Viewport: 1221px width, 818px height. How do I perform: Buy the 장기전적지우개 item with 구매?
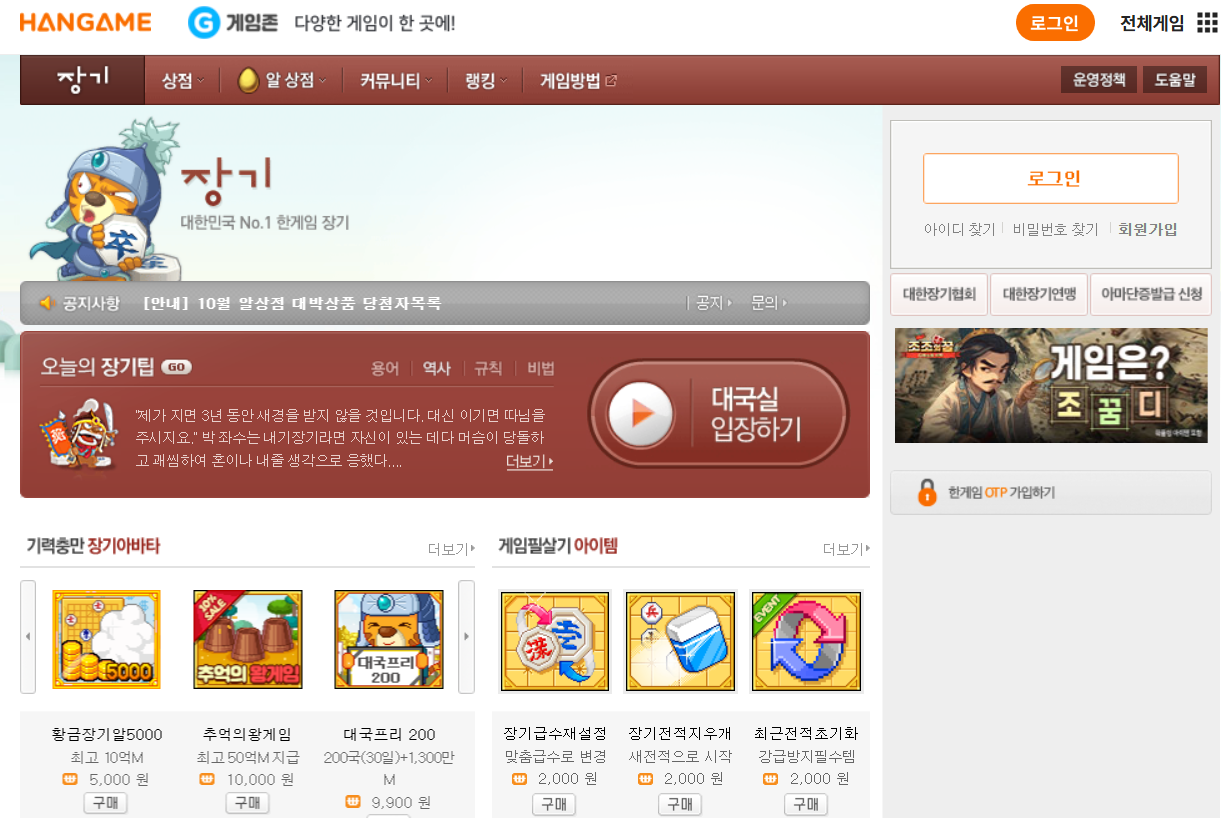(680, 804)
